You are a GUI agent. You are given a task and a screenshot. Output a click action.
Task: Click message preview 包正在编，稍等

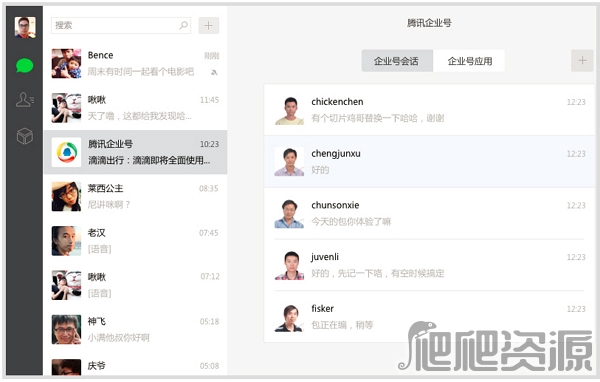342,325
